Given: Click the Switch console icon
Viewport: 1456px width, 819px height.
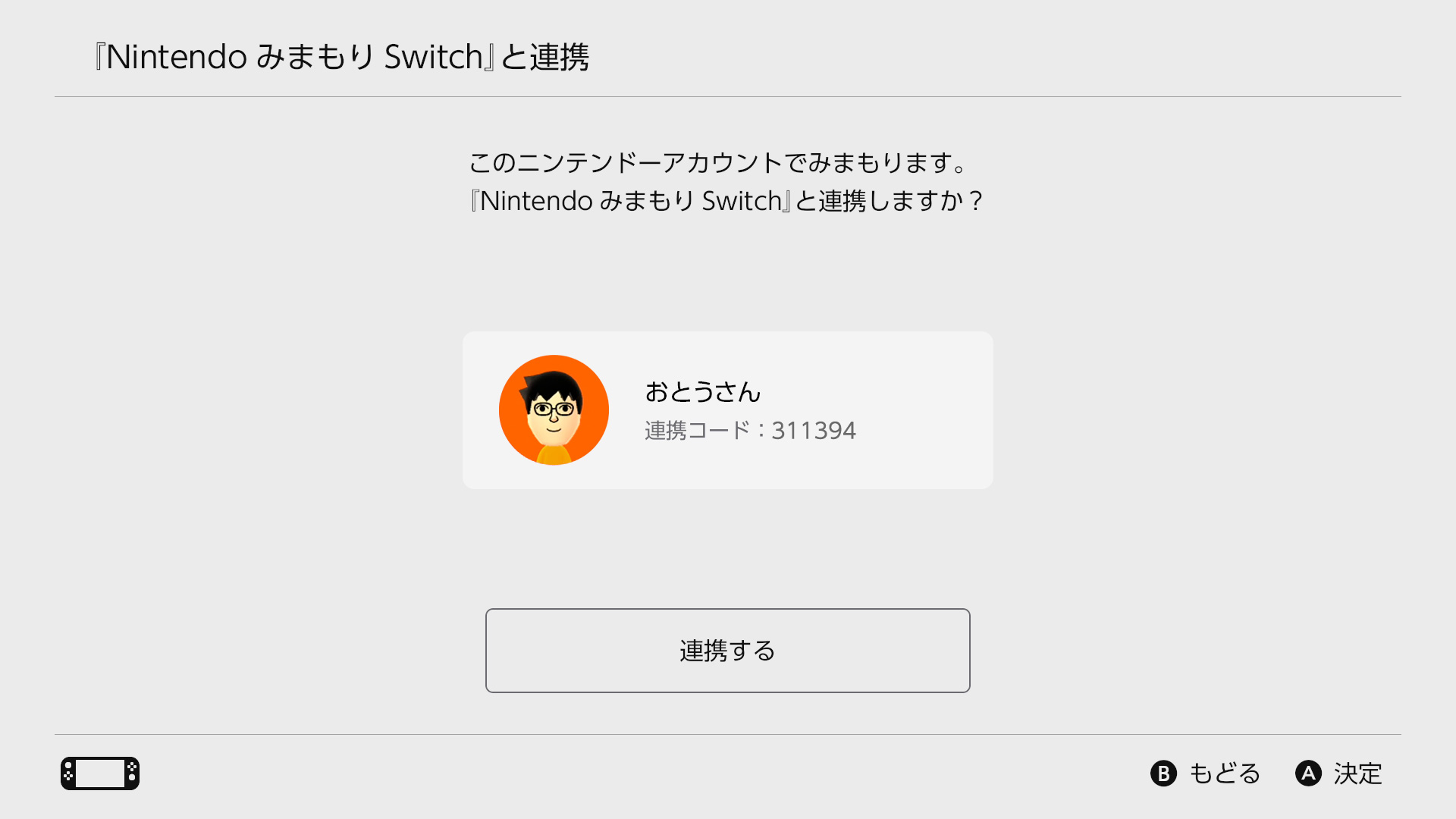Looking at the screenshot, I should click(100, 773).
